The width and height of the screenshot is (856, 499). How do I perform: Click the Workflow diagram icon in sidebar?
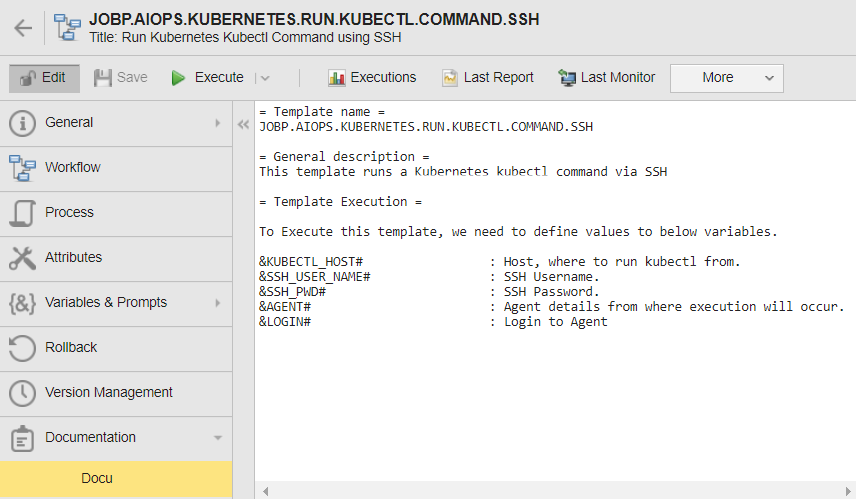[22, 168]
